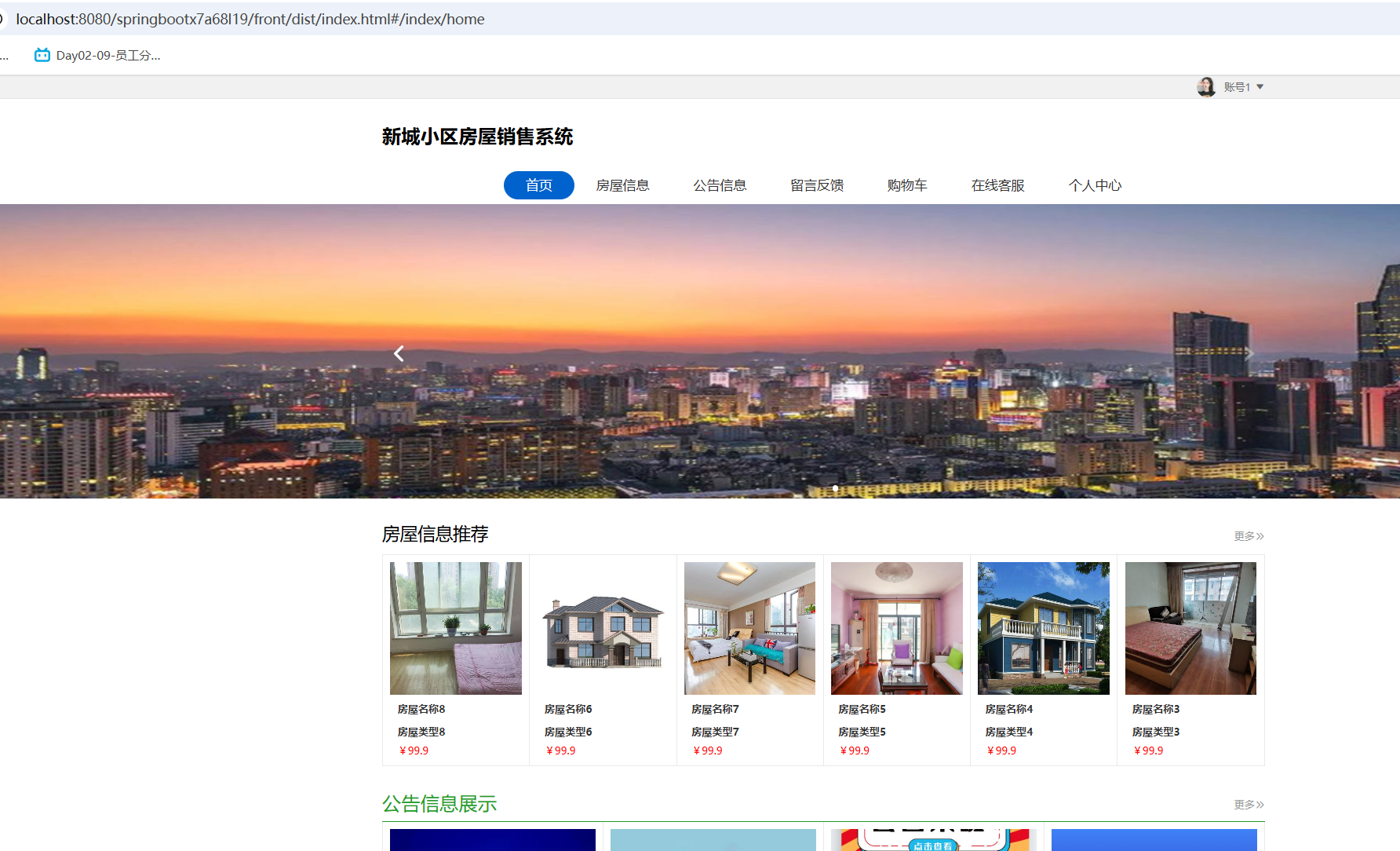
Task: Click 更多 link beside 公告信息展示
Action: point(1248,805)
